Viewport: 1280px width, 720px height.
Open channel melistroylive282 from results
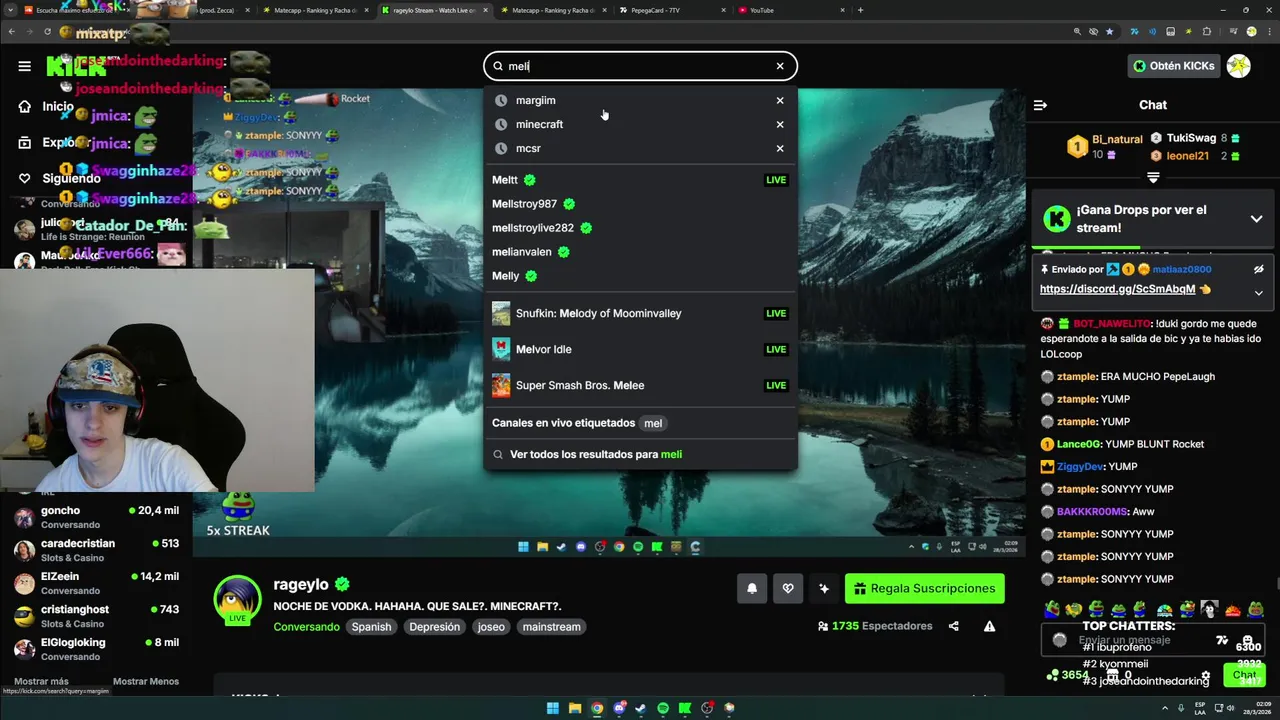(640, 228)
